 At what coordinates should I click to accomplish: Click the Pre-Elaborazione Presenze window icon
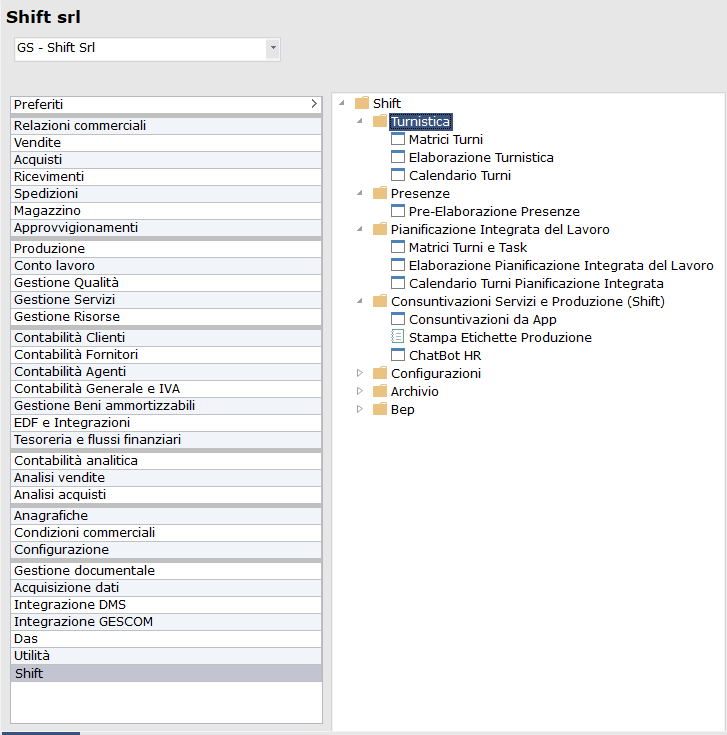[x=398, y=212]
